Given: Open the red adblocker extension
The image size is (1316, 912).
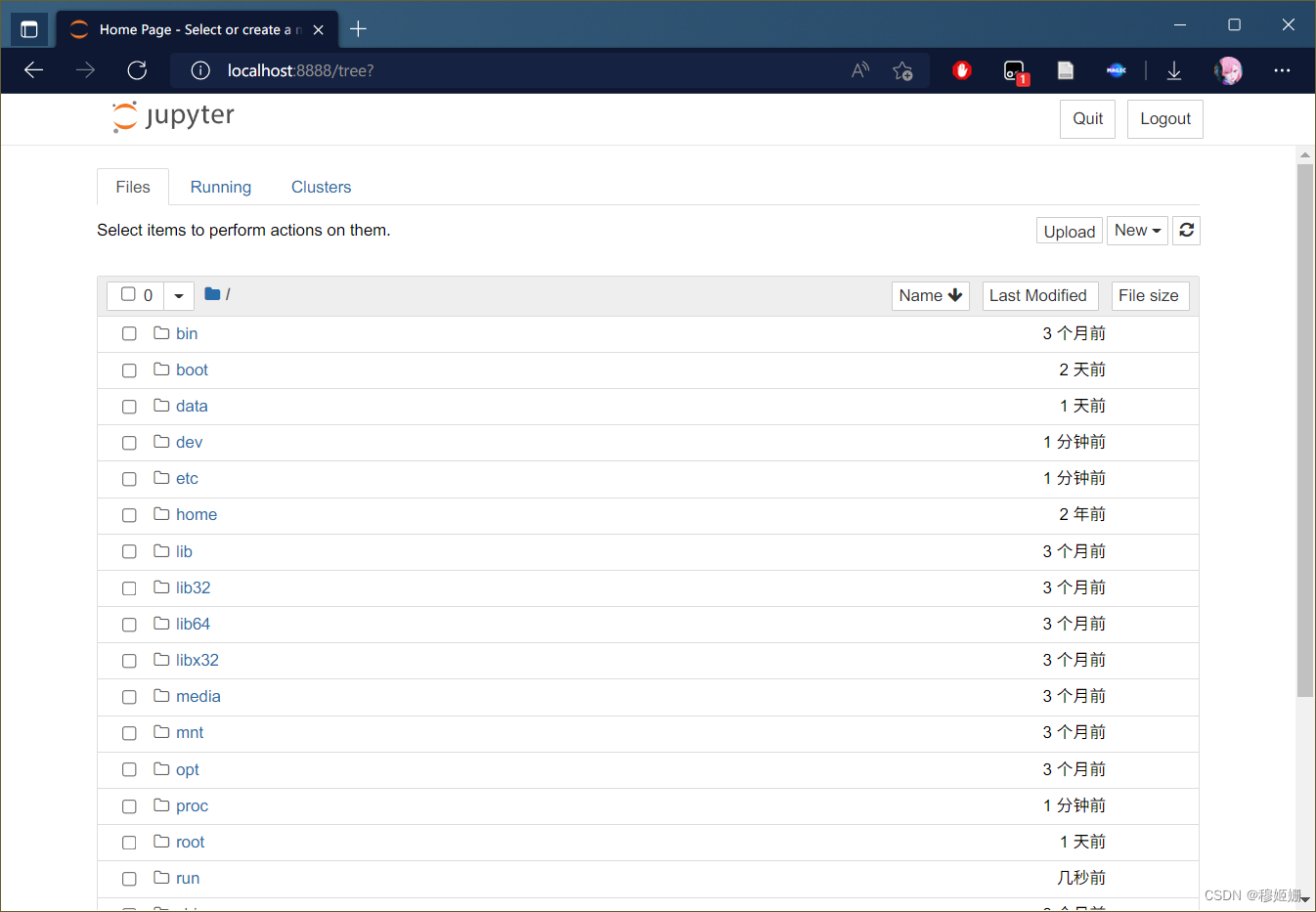Looking at the screenshot, I should 962,70.
